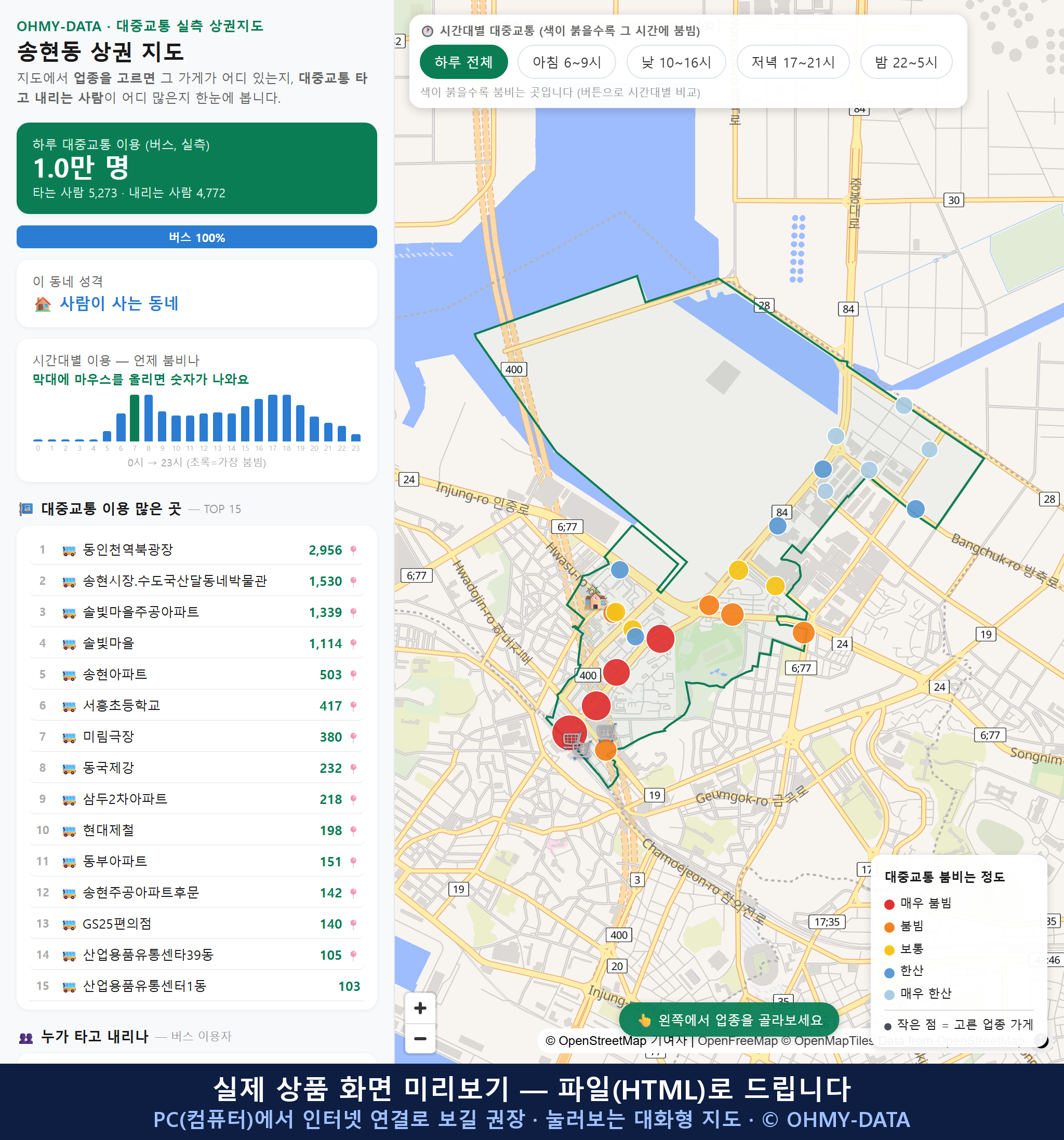Click the yellow 보통 legend swatch
Viewport: 1064px width, 1140px height.
coord(889,949)
